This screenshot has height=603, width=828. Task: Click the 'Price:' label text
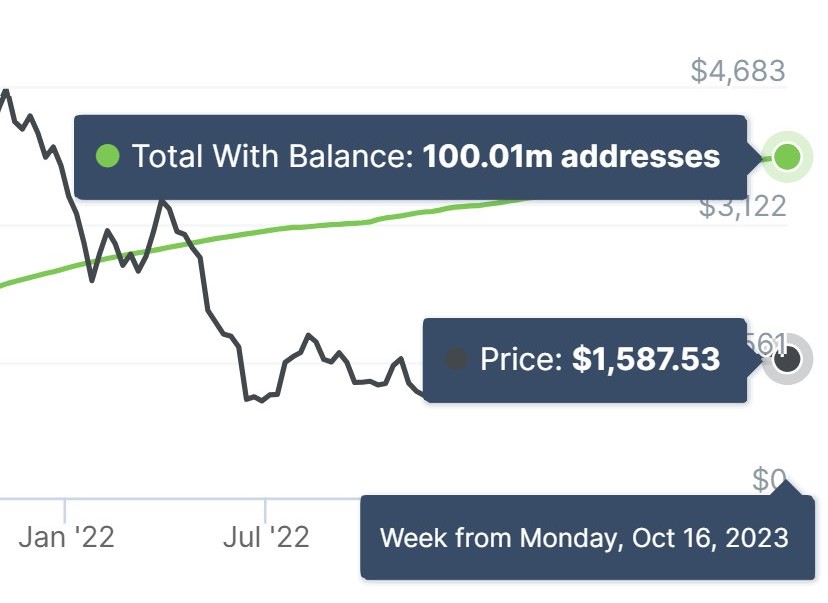pos(521,360)
